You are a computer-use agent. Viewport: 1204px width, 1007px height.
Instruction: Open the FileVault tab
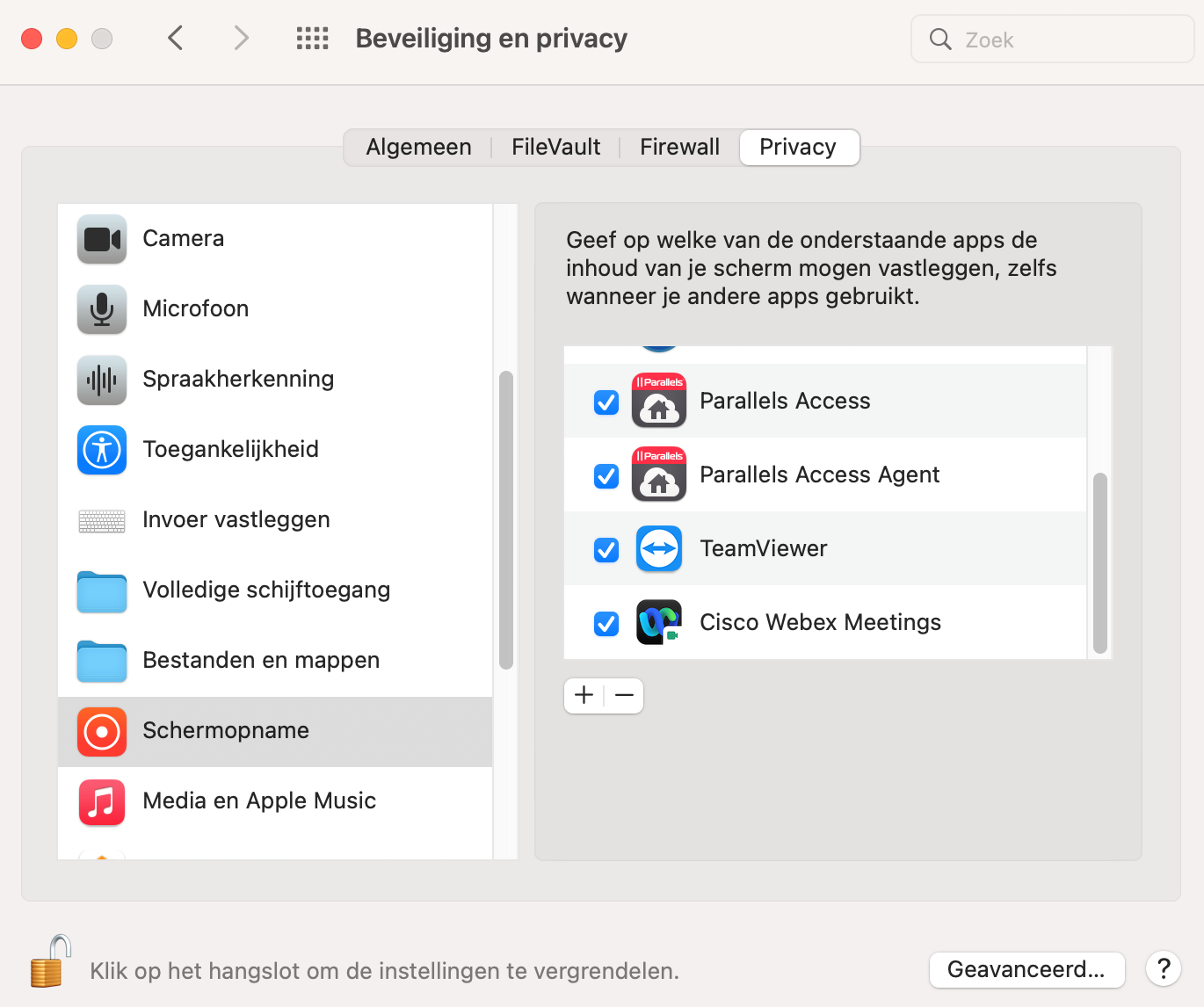555,147
